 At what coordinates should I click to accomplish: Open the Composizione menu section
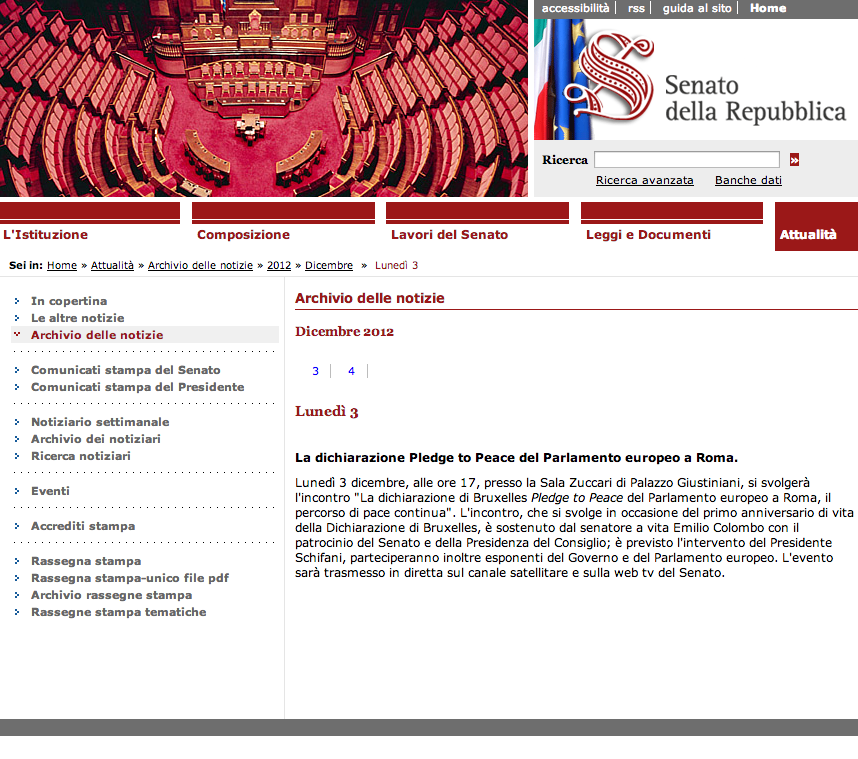[x=243, y=235]
